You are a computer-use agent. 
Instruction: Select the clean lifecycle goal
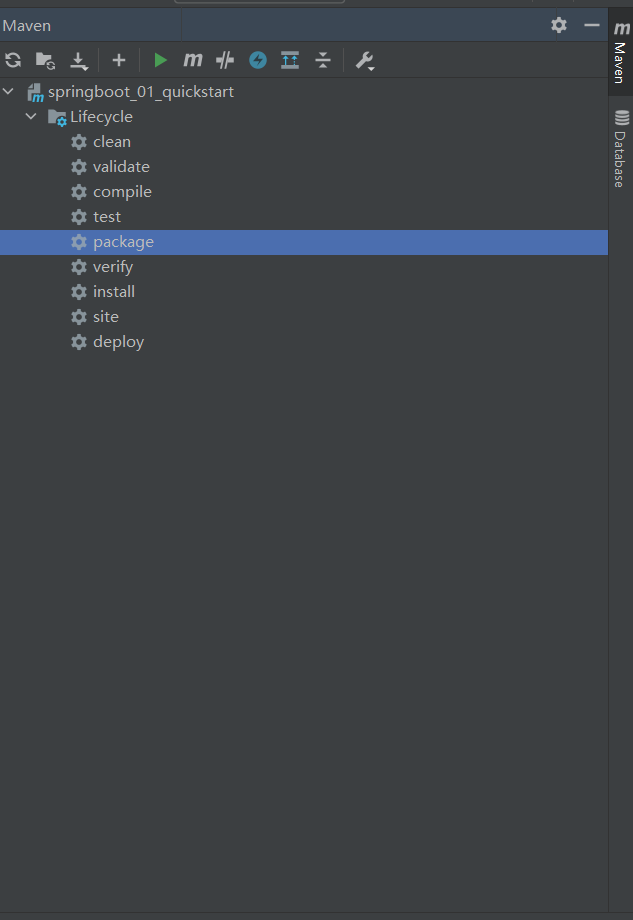(111, 142)
